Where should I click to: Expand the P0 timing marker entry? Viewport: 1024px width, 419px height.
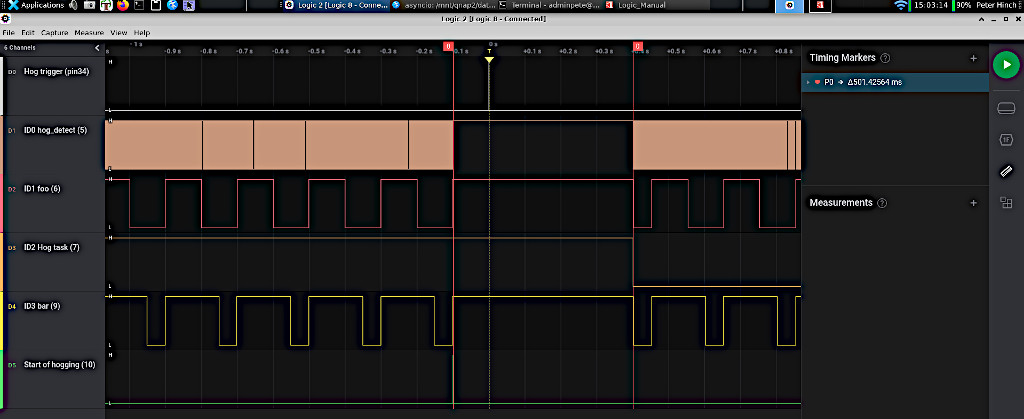point(808,82)
